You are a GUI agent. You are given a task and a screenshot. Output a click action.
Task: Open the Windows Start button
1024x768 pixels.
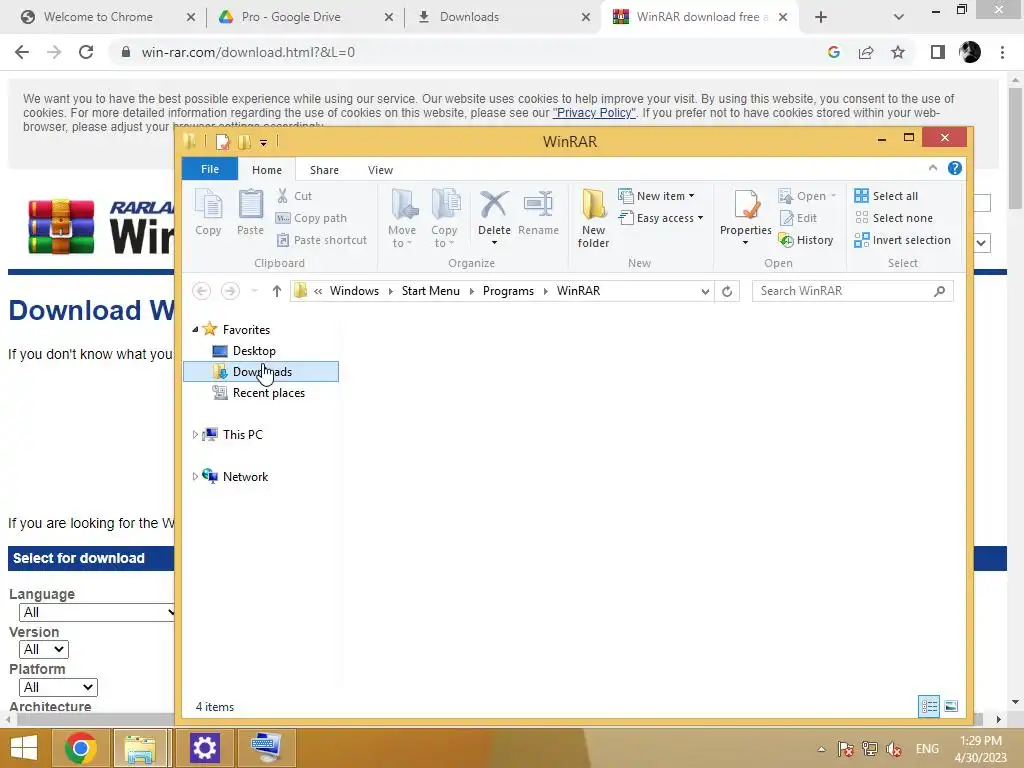tap(24, 748)
